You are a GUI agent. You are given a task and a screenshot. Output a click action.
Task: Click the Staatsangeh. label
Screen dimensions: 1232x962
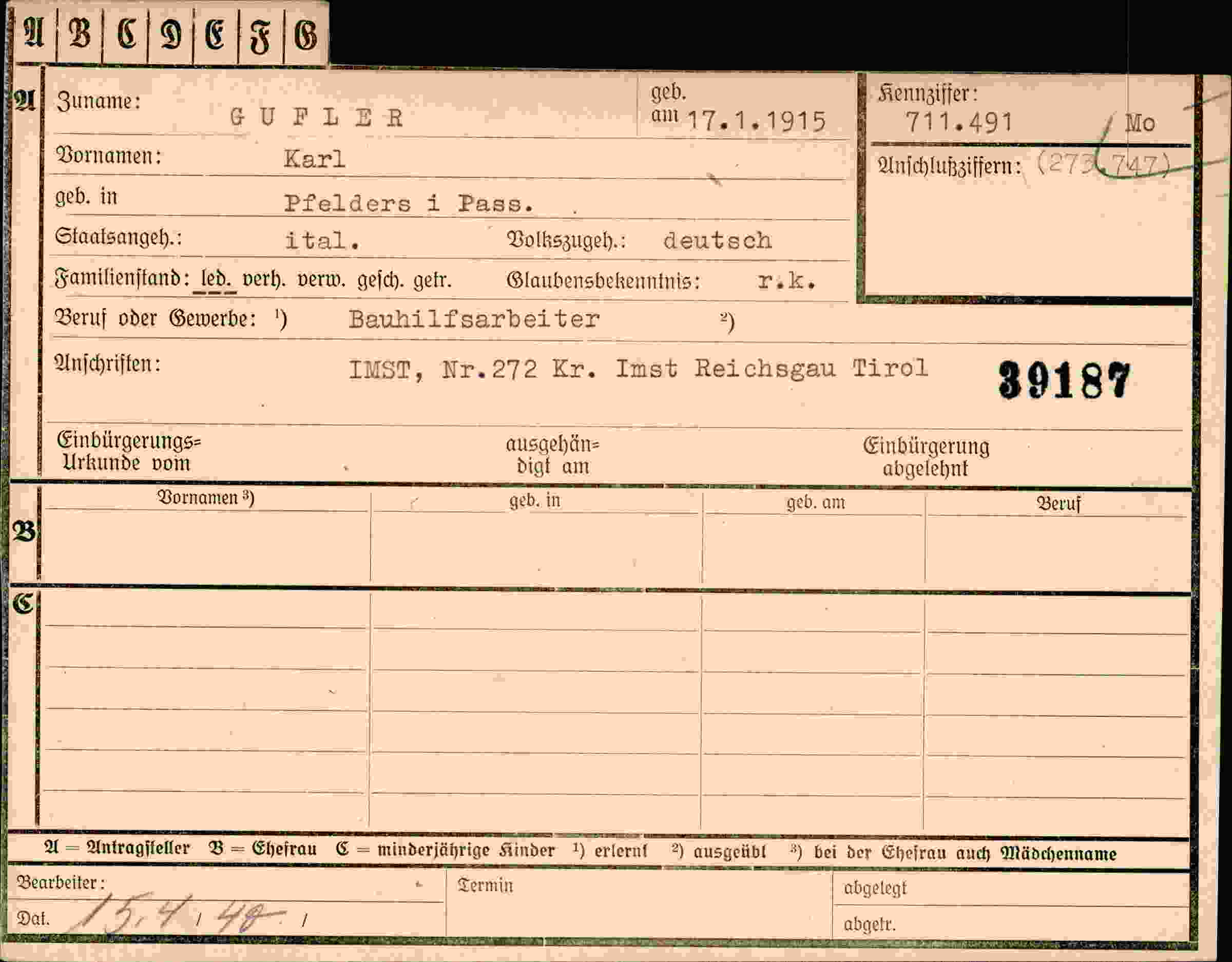pyautogui.click(x=118, y=238)
